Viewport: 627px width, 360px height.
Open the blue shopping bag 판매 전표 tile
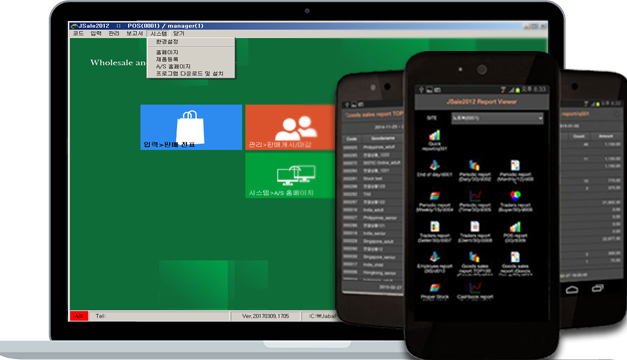[x=191, y=127]
